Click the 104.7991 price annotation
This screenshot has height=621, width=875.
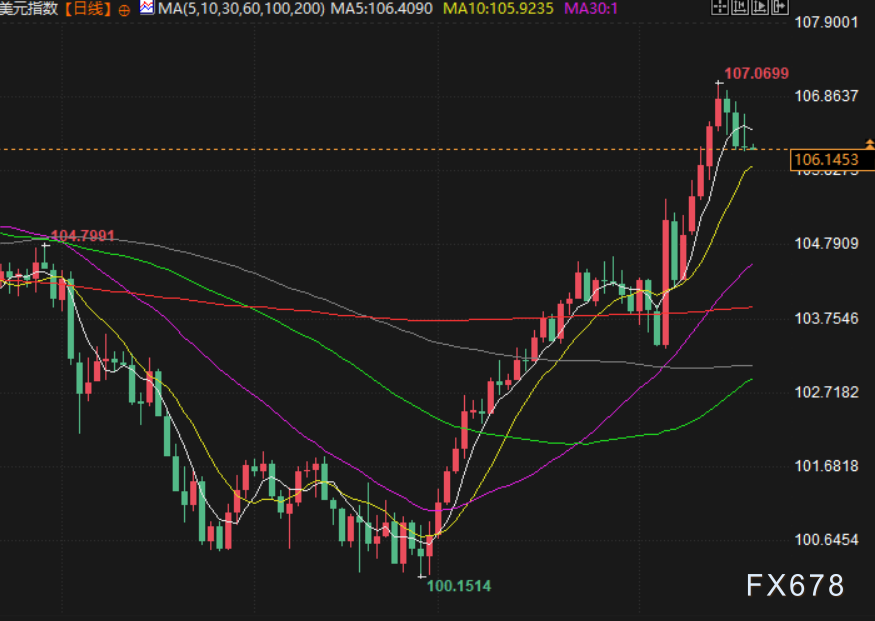pyautogui.click(x=82, y=236)
